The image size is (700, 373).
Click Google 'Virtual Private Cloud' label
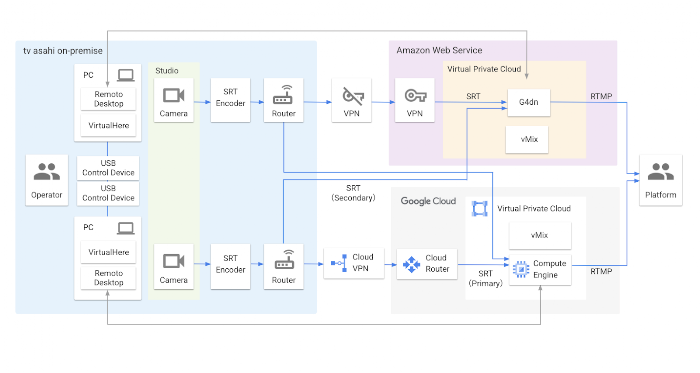click(x=534, y=208)
